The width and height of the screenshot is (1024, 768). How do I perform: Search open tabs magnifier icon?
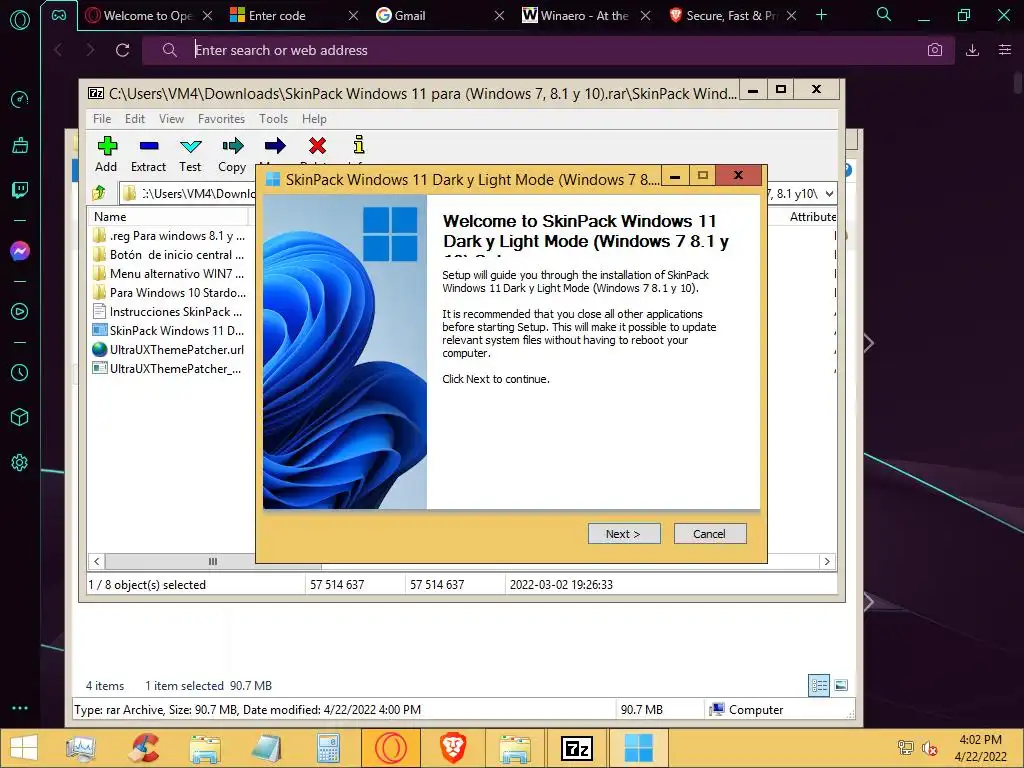coord(884,14)
